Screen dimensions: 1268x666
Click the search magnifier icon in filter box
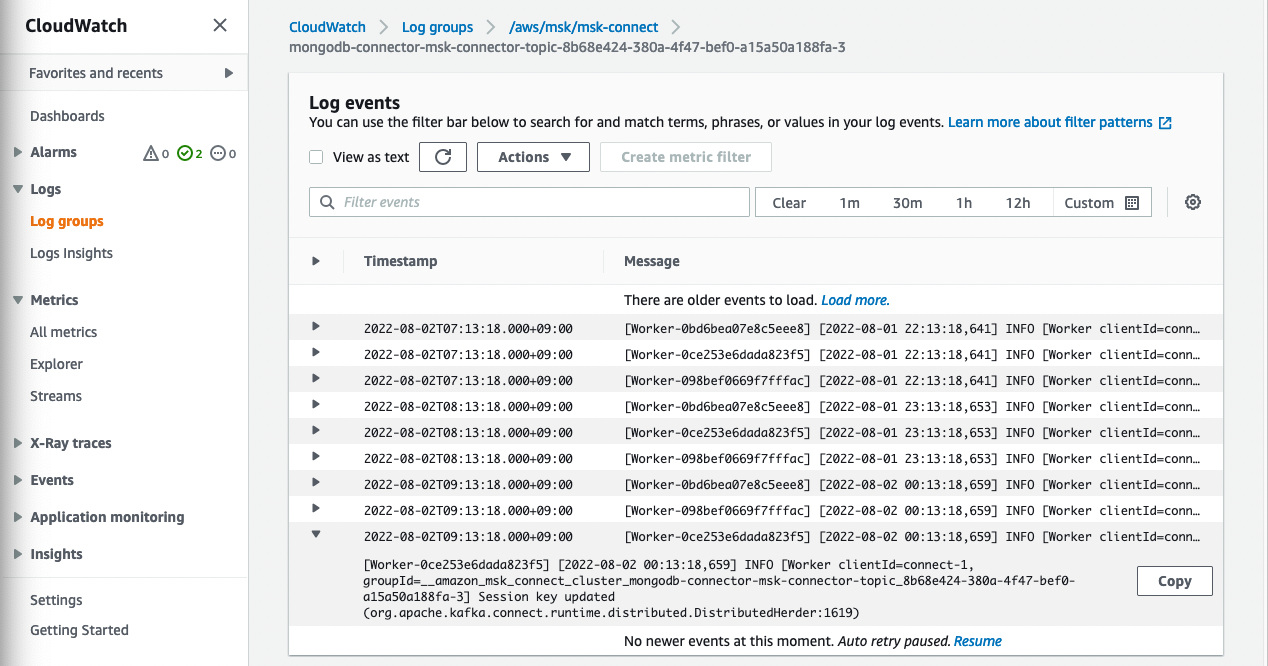(x=327, y=202)
